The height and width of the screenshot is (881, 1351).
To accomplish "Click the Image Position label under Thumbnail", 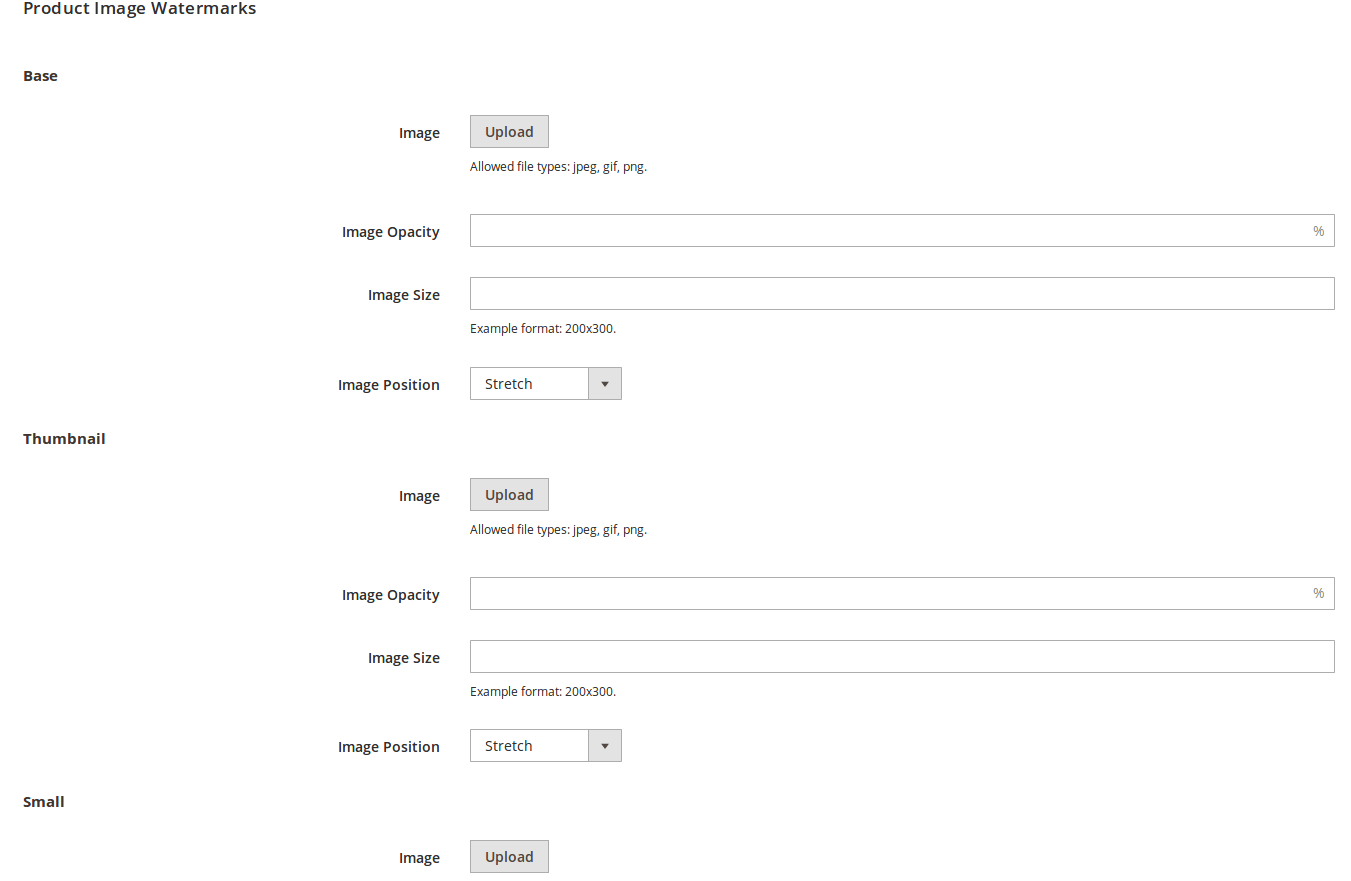I will (389, 746).
